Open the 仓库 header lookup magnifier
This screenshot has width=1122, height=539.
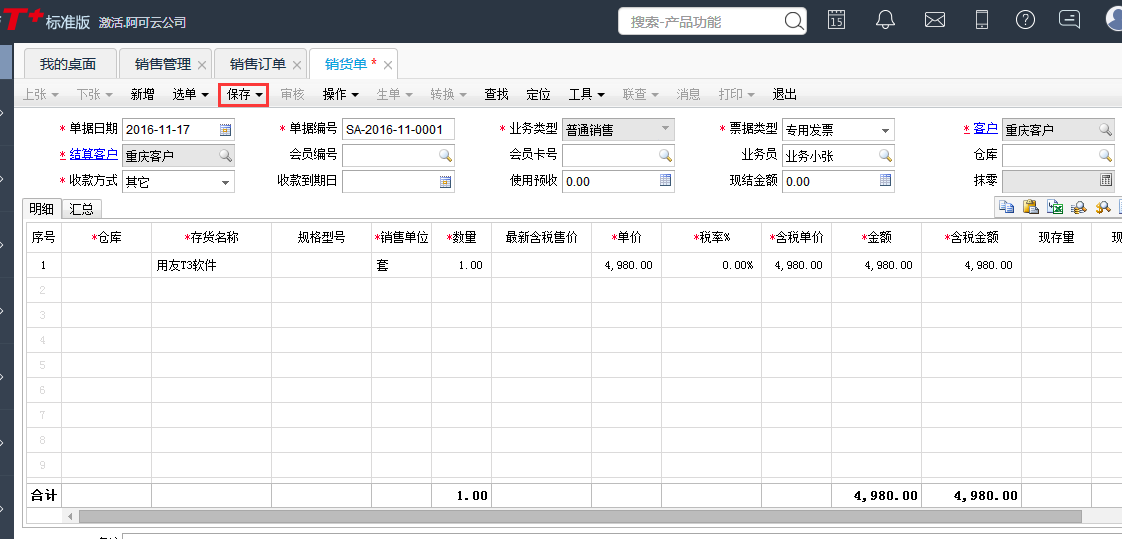click(x=1106, y=155)
